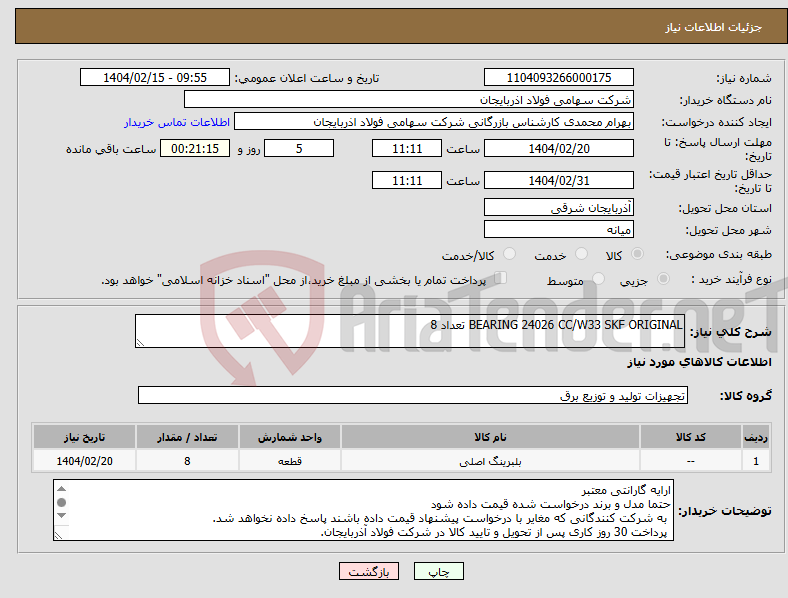The image size is (788, 598).
Task: Click the اطلاعات کالاهای مورد نیاز section heading
Action: (x=699, y=362)
